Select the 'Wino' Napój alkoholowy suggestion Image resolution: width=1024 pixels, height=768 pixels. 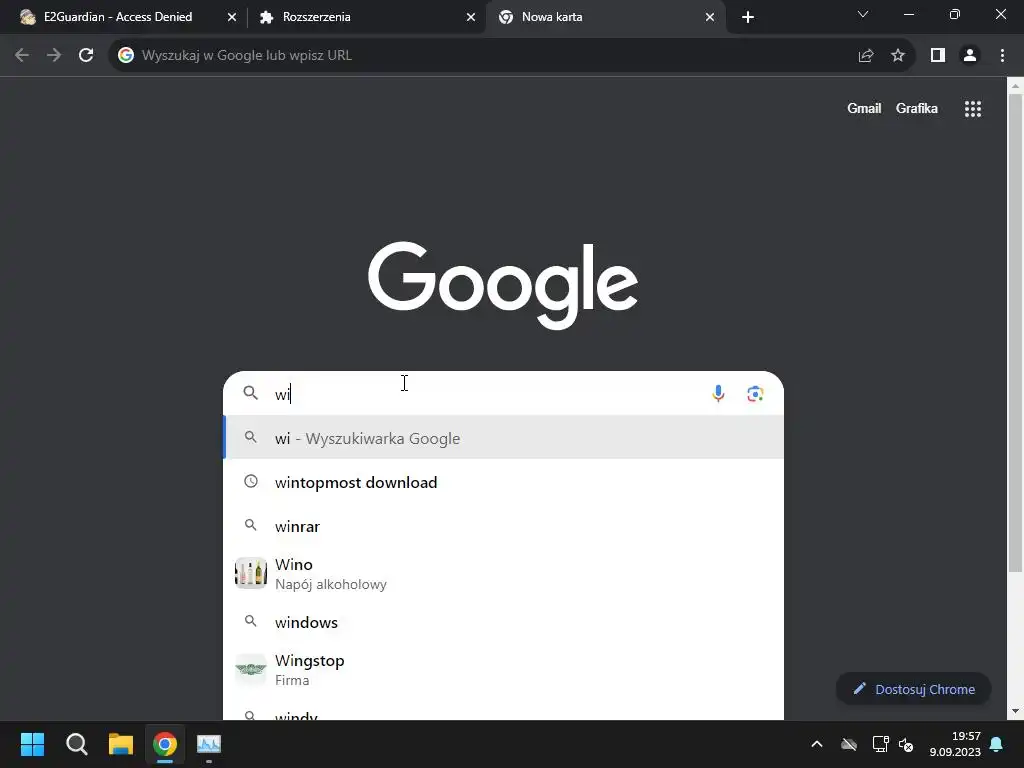pos(504,573)
